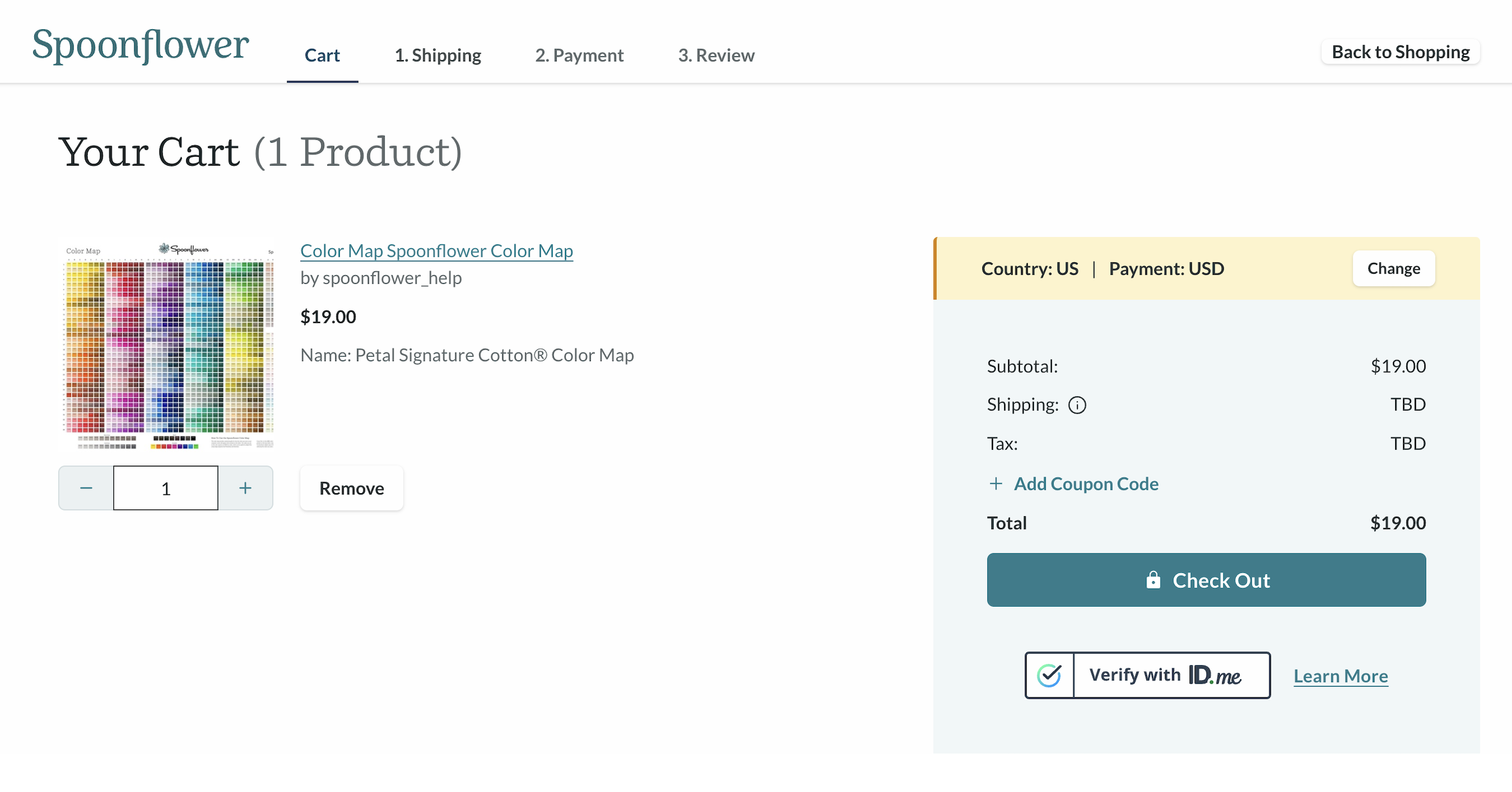This screenshot has width=1512, height=792.
Task: Go to the 3. Review step
Action: click(716, 55)
